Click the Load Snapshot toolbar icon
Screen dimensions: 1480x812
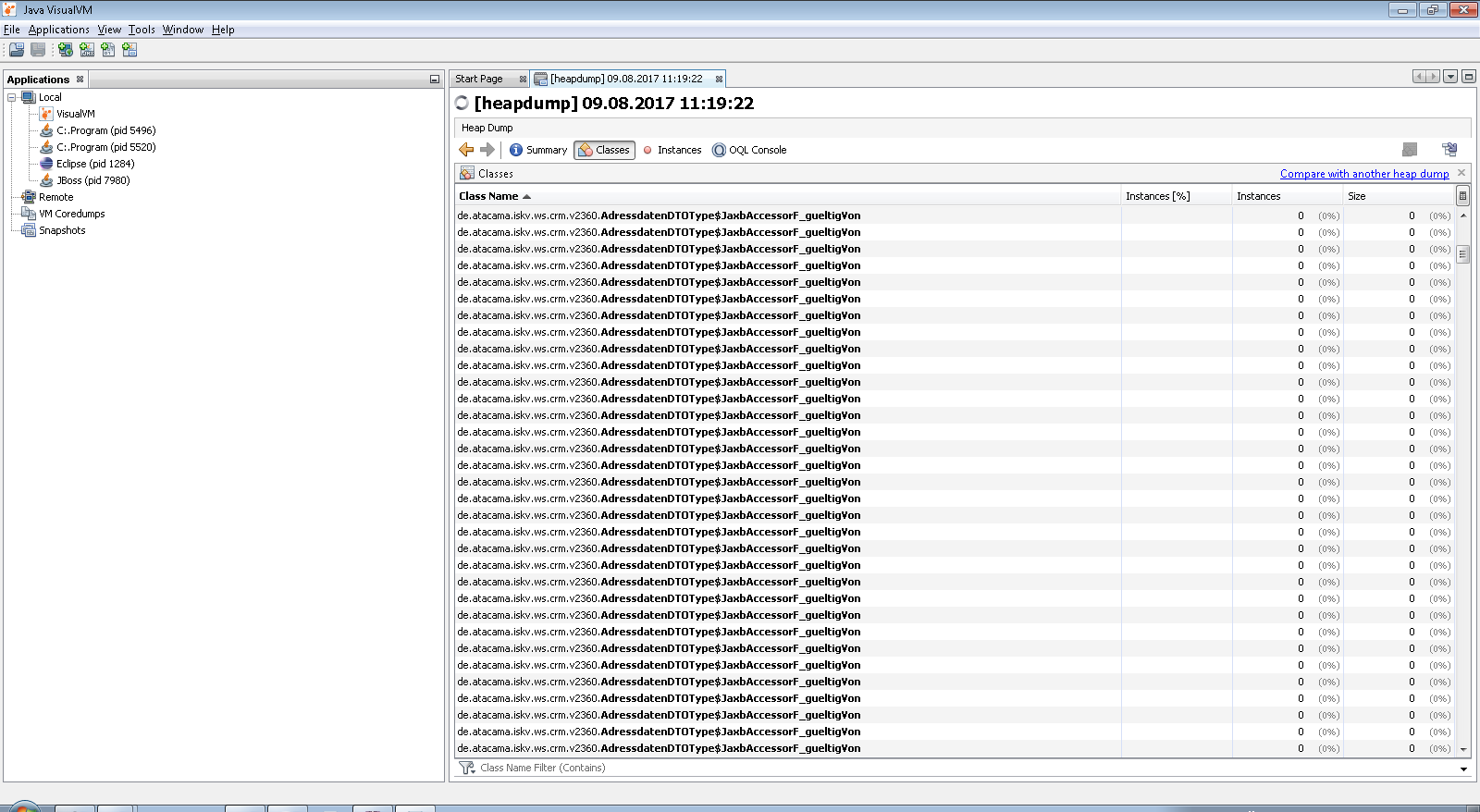17,50
